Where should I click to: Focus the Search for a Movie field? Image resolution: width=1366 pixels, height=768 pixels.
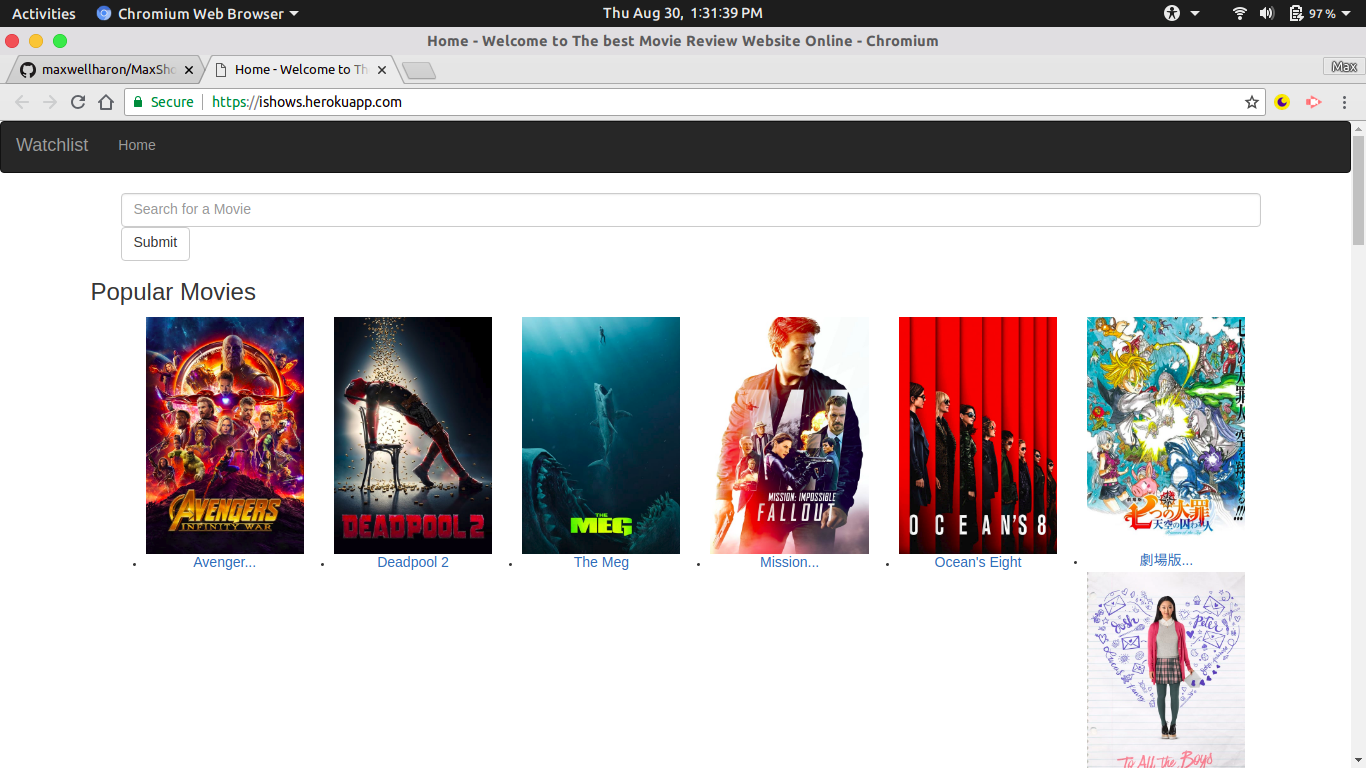click(x=690, y=210)
